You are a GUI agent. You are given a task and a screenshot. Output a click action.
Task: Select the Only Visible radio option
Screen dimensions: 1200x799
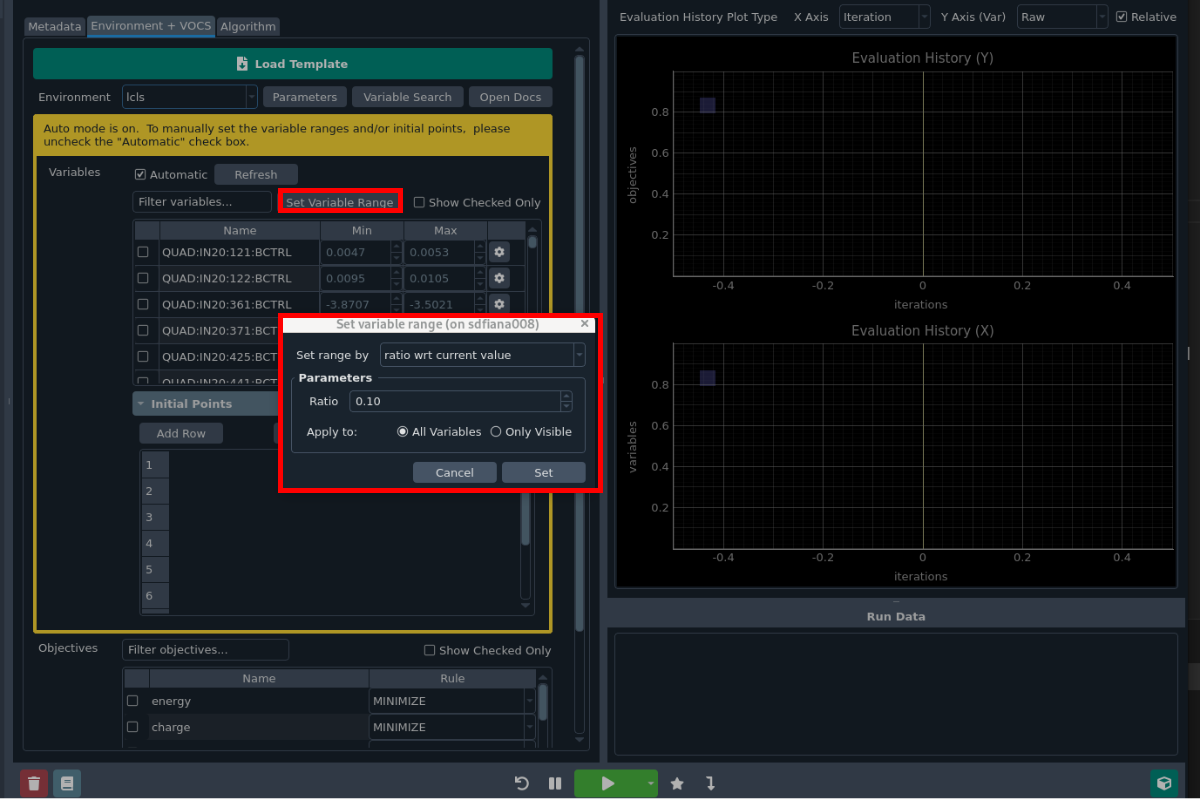(x=496, y=432)
